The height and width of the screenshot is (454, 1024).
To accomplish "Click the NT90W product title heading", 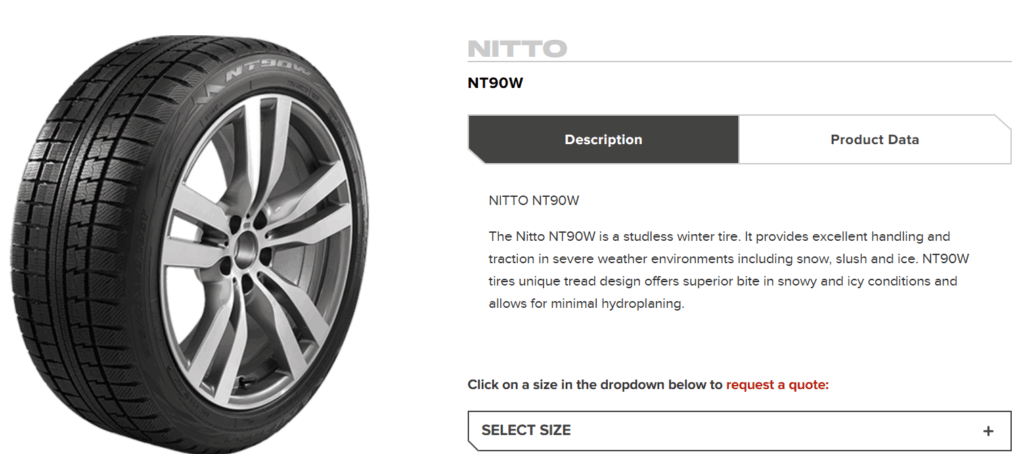I will pyautogui.click(x=495, y=83).
